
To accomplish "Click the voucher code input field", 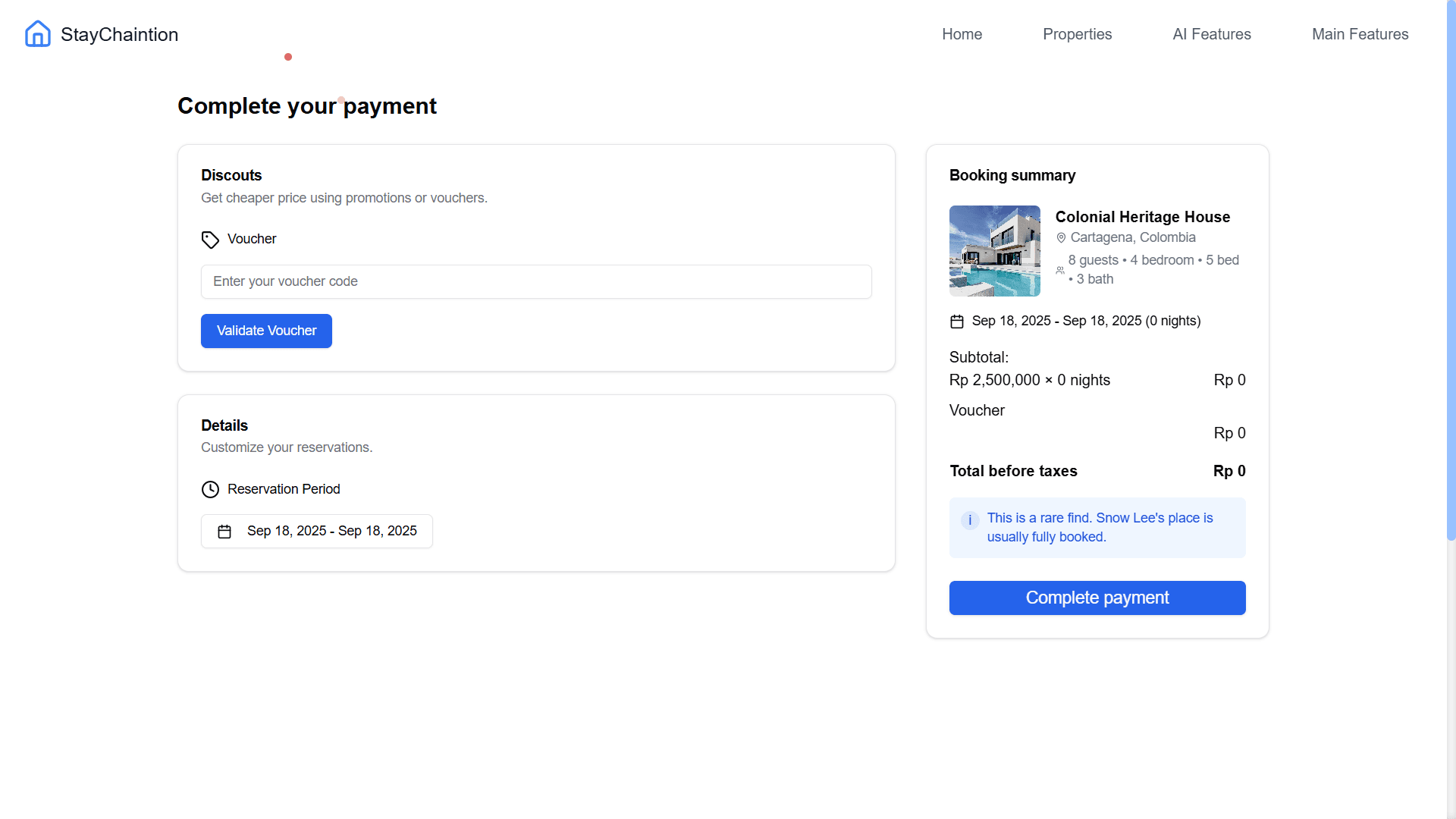I will (536, 281).
